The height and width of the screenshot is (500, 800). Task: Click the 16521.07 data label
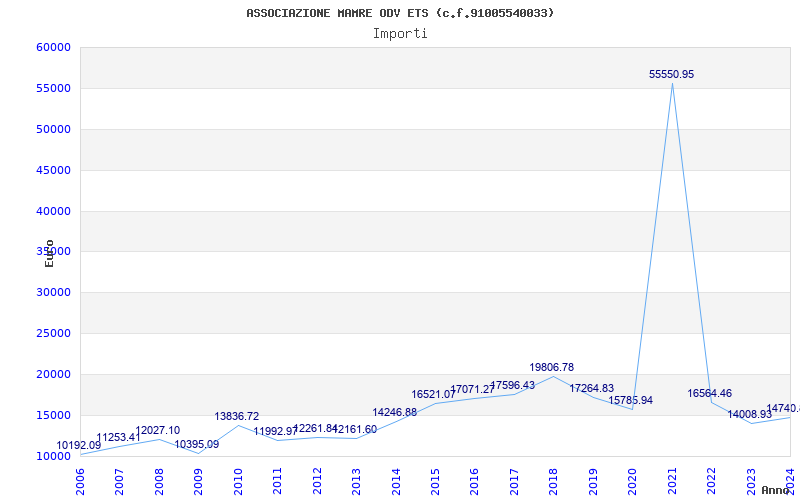coord(434,394)
